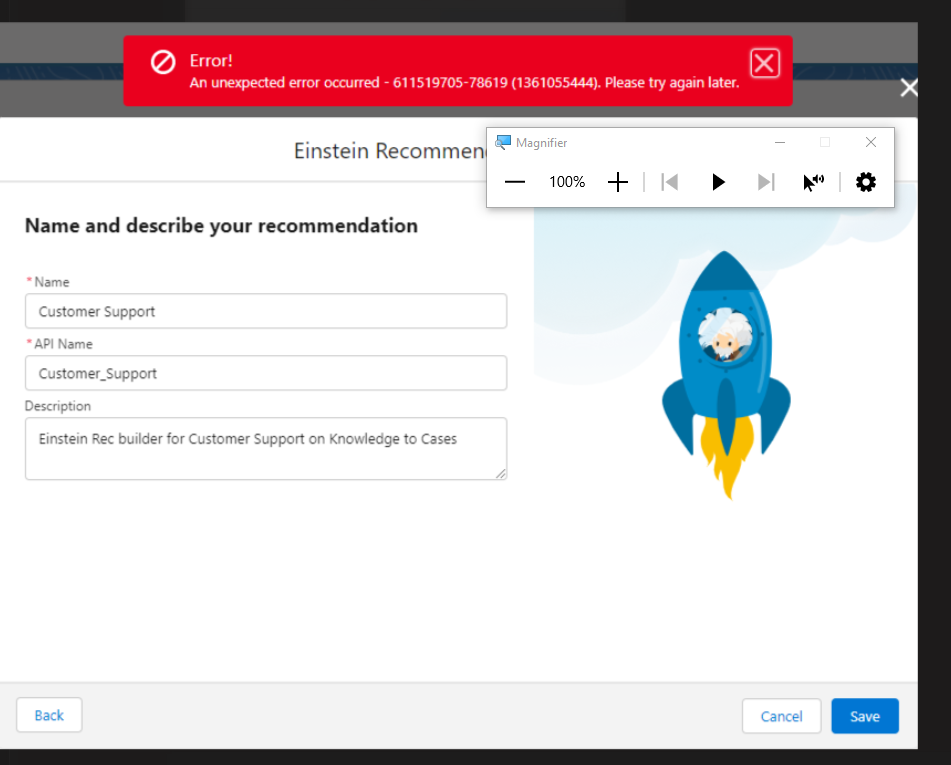Dismiss the red error banner

click(x=764, y=64)
